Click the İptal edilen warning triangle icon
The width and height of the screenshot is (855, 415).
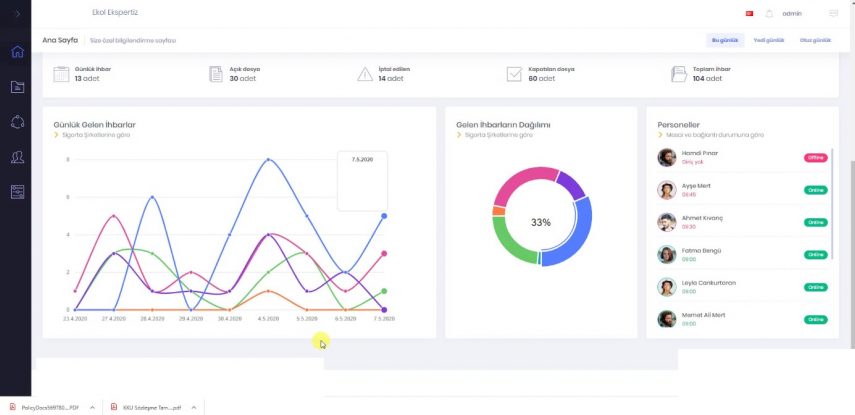click(365, 74)
